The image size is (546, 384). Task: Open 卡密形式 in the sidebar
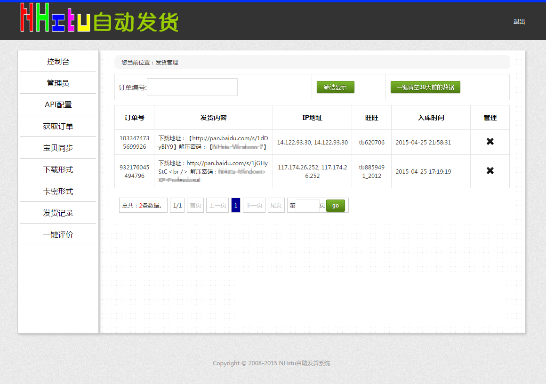(58, 191)
